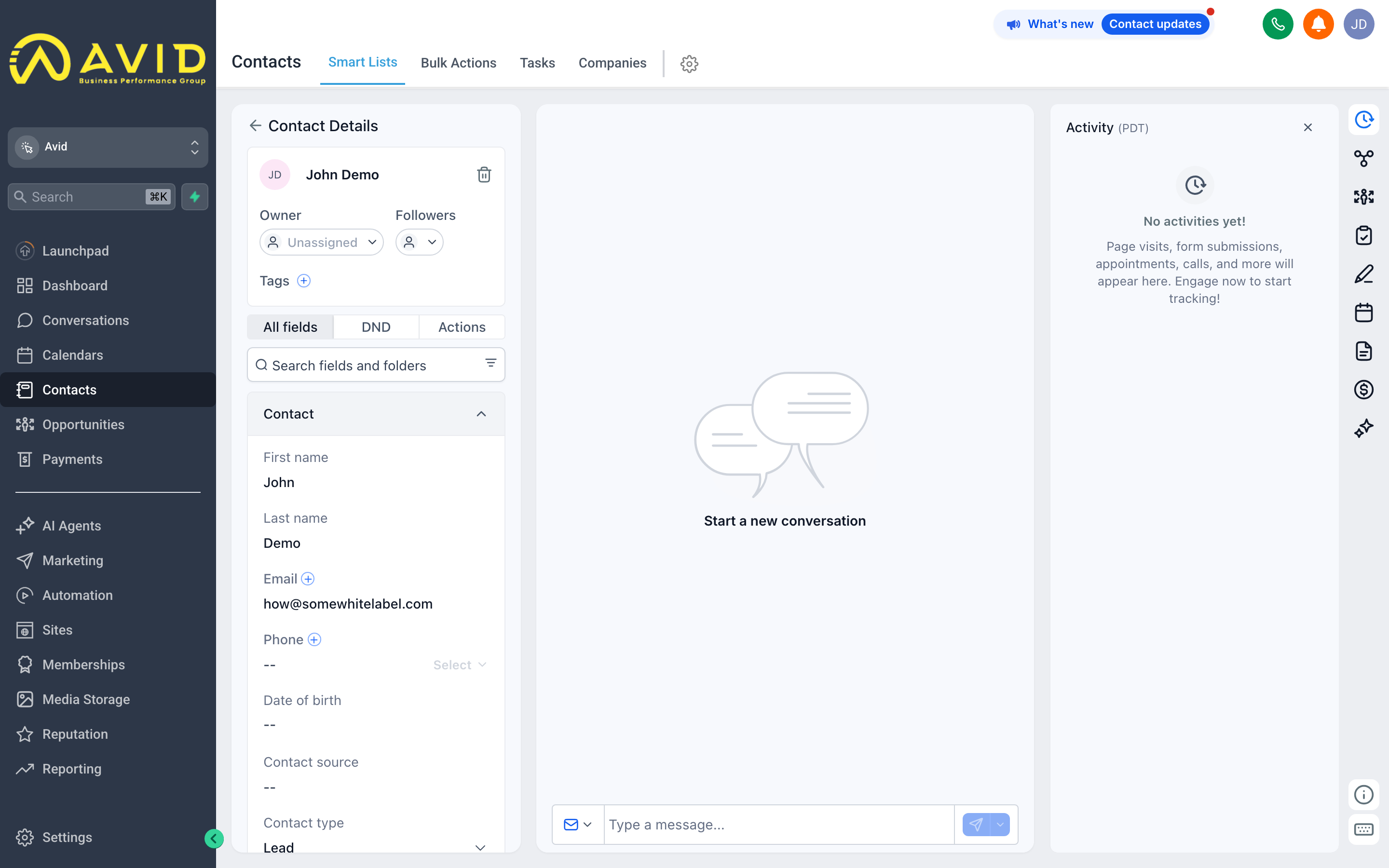Open tasks clipboard icon in right rail
Screen dimensions: 1389x868
1363,235
